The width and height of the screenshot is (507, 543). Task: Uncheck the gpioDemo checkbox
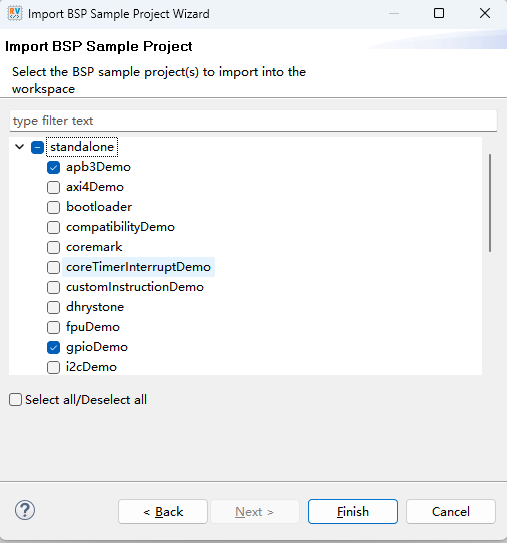point(53,347)
